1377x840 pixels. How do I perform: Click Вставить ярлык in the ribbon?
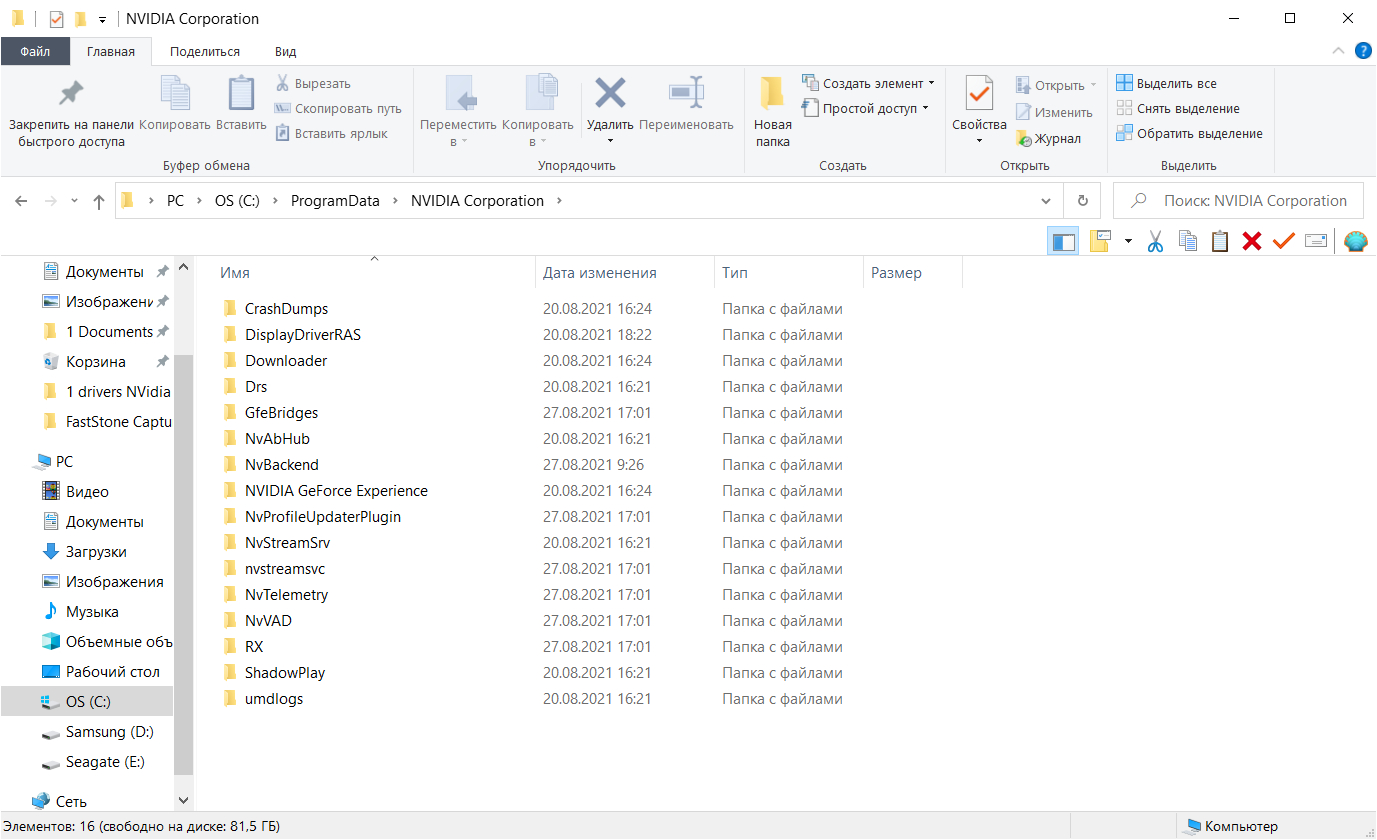pos(331,134)
